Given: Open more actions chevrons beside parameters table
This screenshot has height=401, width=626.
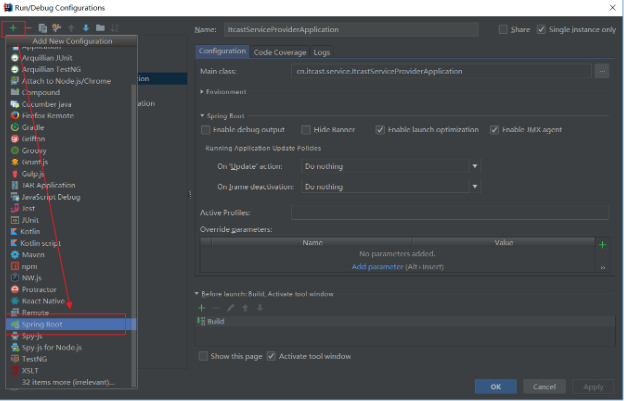Looking at the screenshot, I should point(602,268).
